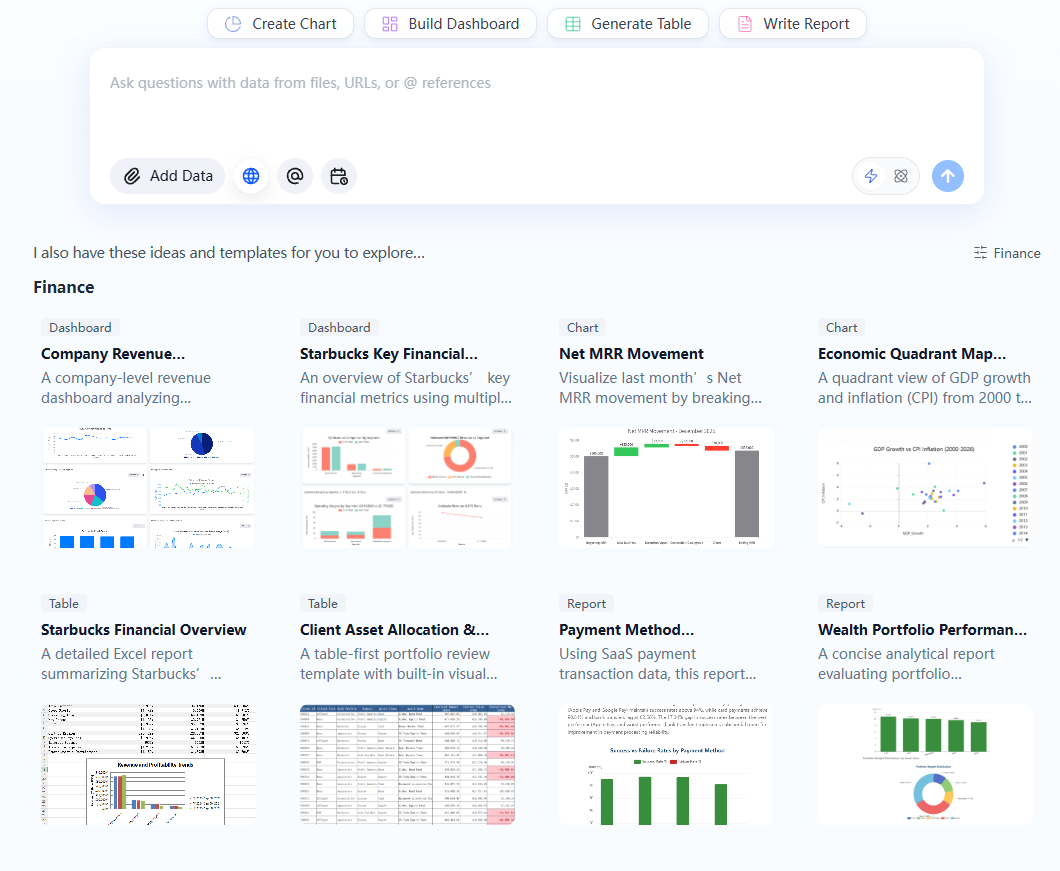Click the Add Data paperclip button

coord(168,176)
